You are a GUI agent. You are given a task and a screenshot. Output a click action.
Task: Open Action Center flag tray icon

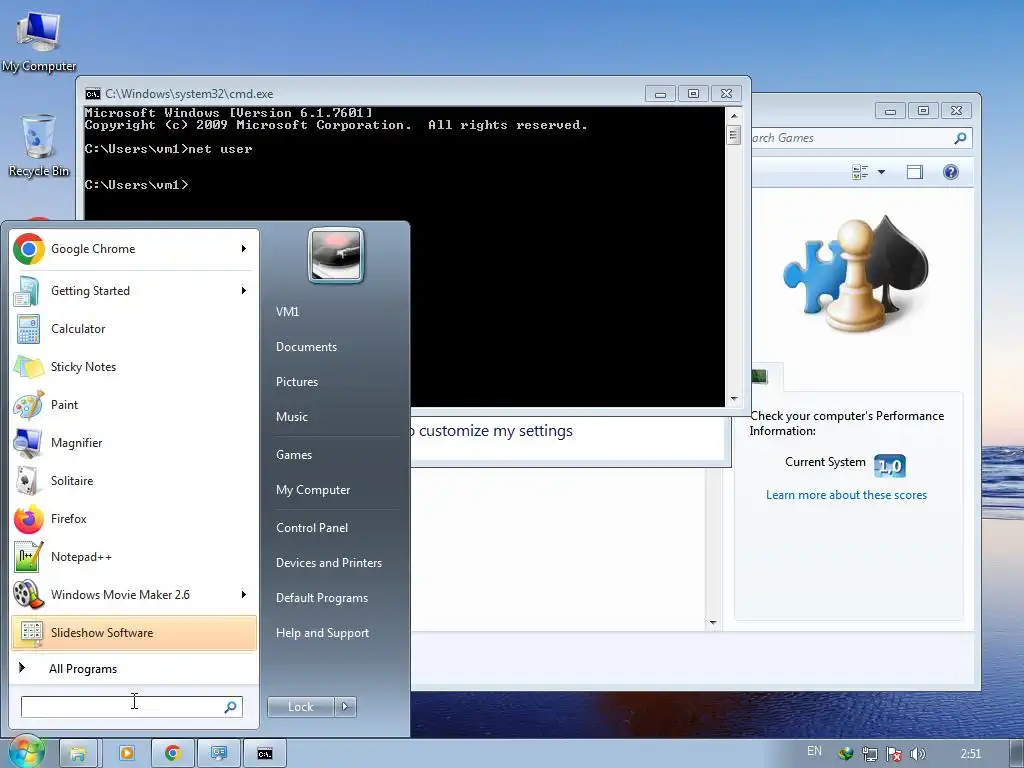pos(894,754)
